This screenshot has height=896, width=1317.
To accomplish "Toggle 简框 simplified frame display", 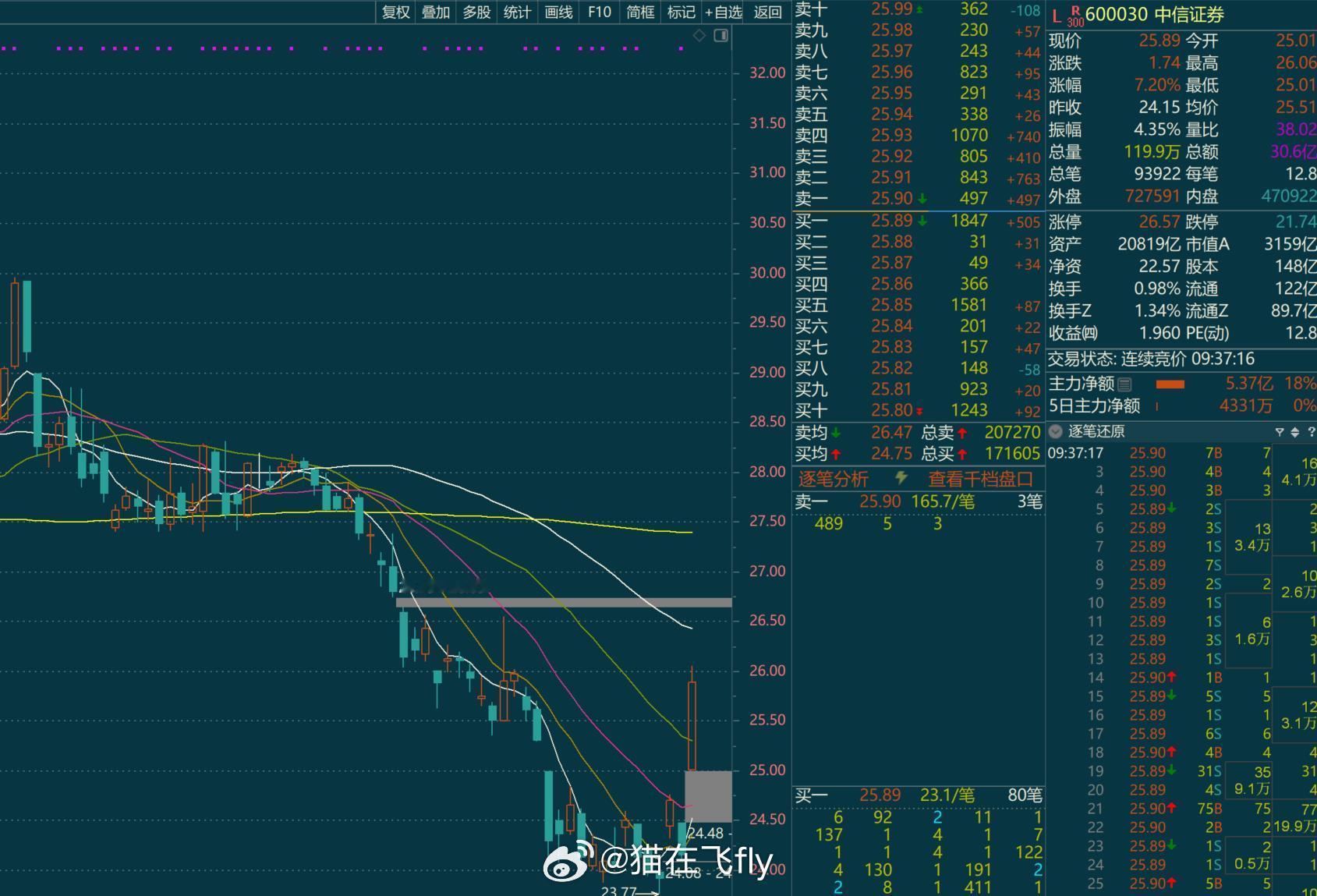I will 639,12.
